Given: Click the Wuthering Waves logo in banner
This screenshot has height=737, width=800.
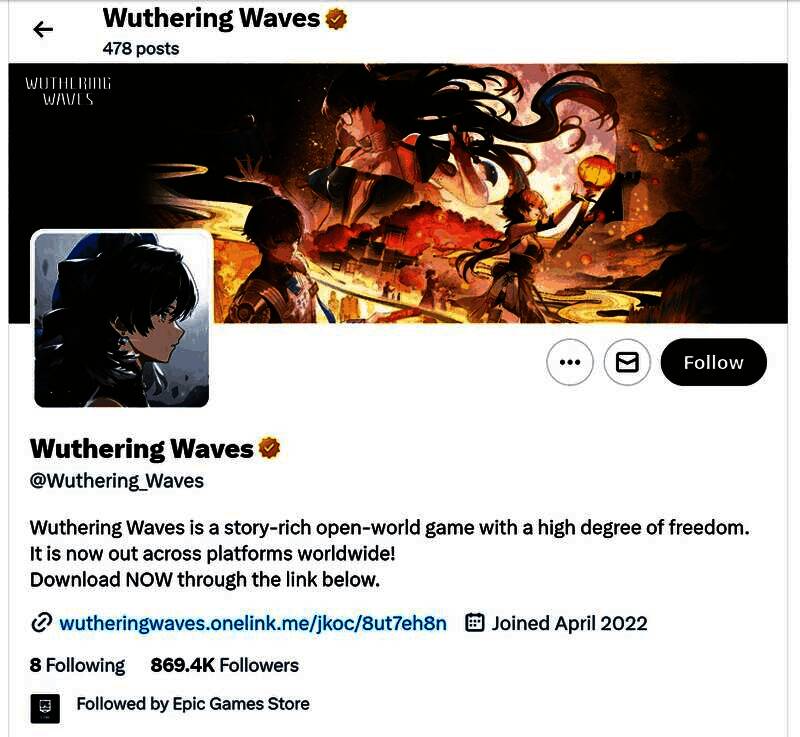Looking at the screenshot, I should 68,90.
